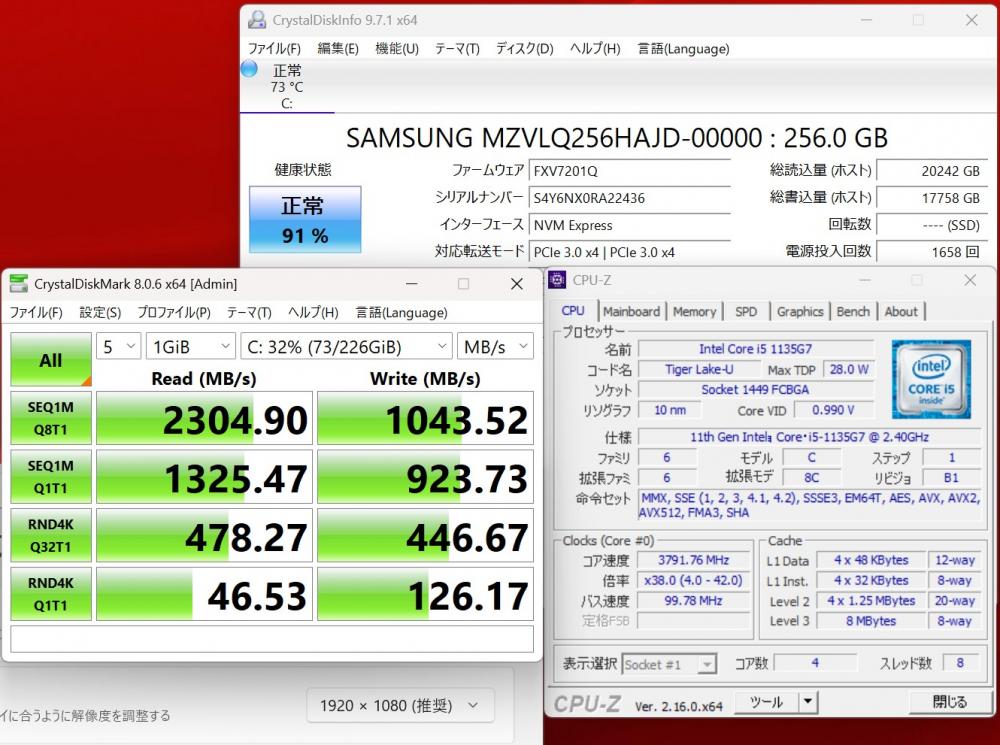Viewport: 1000px width, 745px height.
Task: Open the test size dropdown showing 1GiB
Action: coord(191,346)
